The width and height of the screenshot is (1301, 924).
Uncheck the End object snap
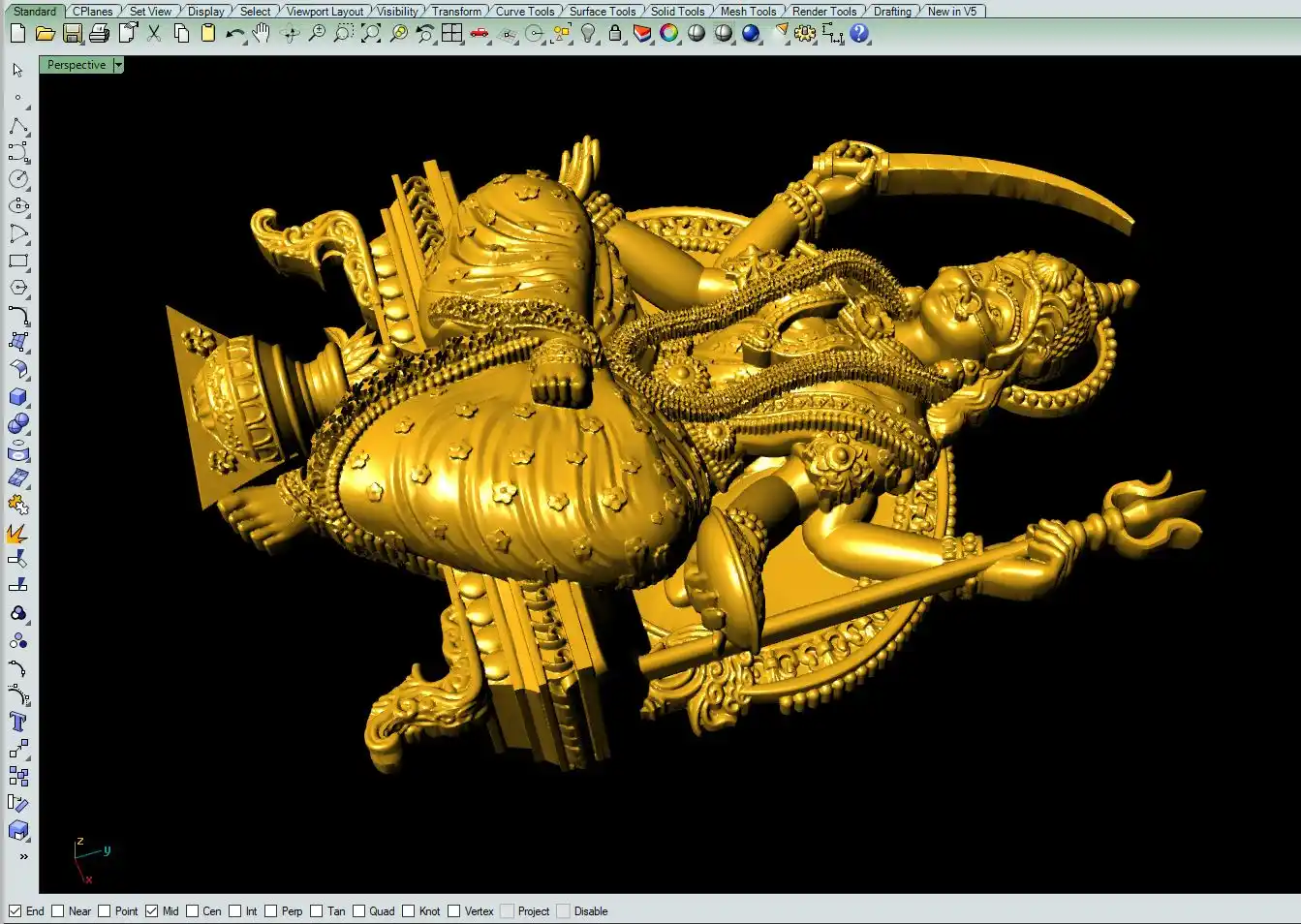[x=15, y=911]
